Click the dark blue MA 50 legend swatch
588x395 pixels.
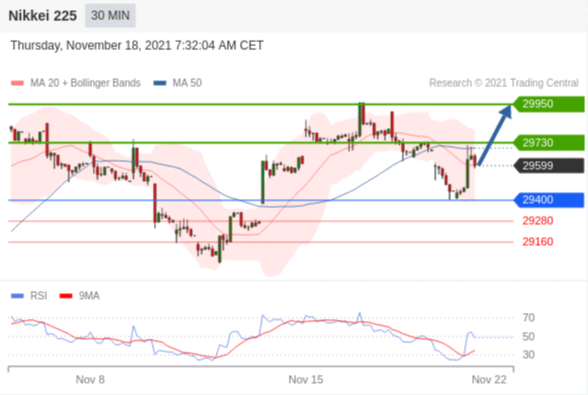click(x=160, y=83)
